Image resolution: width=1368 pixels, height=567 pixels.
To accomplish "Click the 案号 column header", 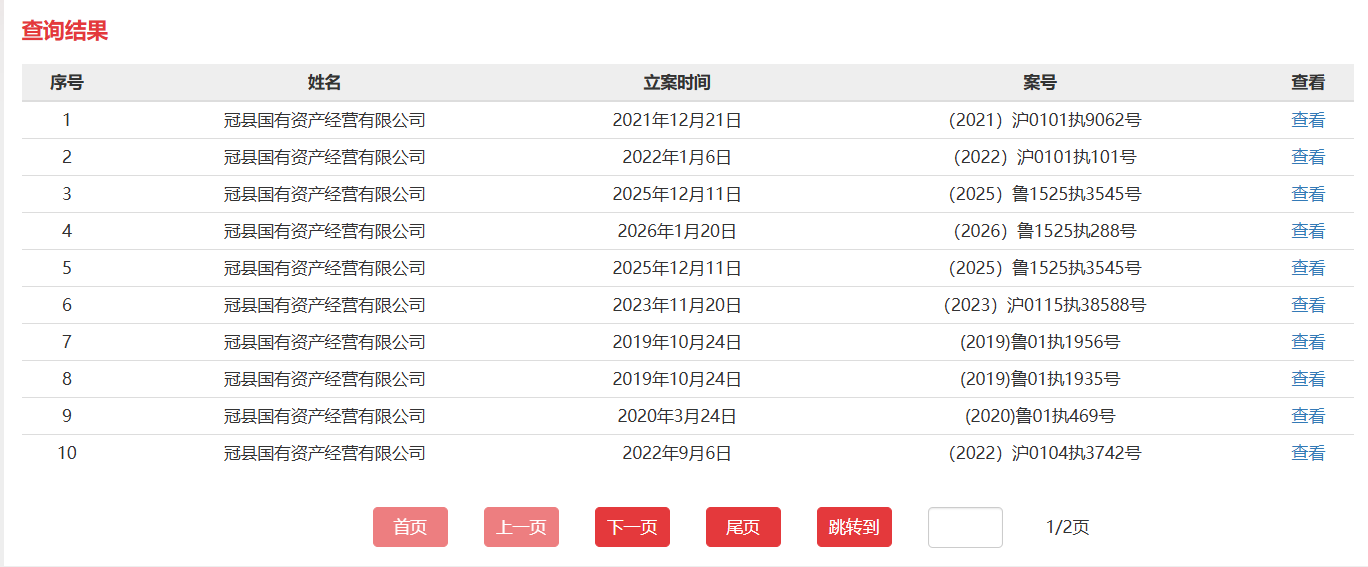I will pyautogui.click(x=1039, y=83).
